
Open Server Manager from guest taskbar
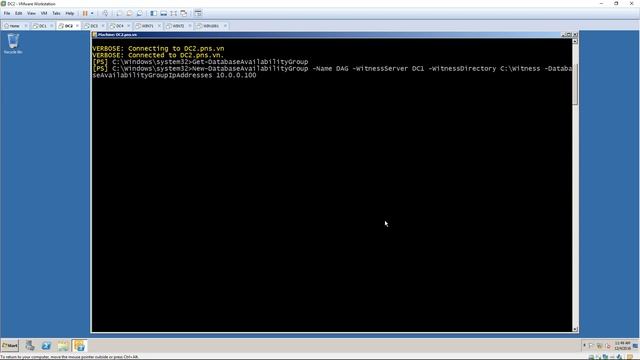(x=30, y=346)
